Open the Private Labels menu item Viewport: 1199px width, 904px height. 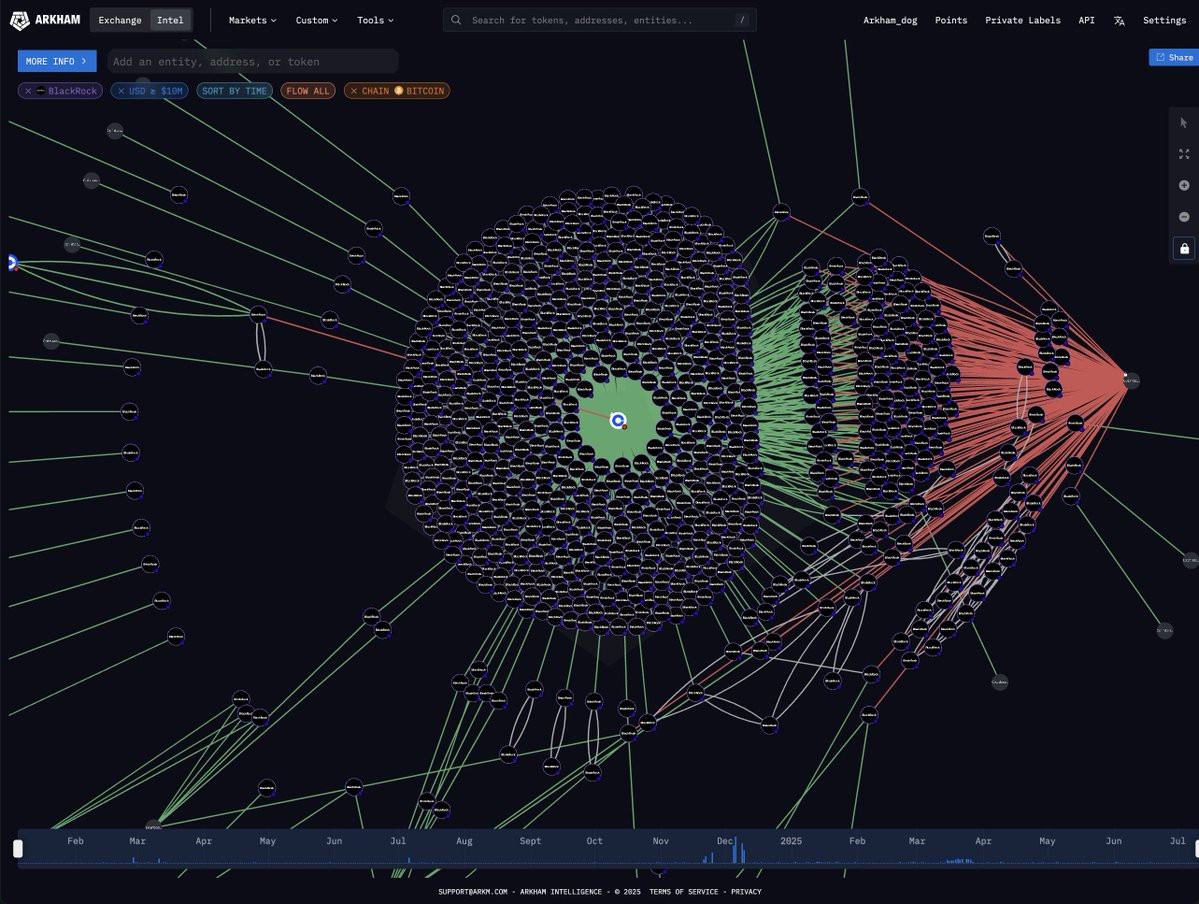(x=1022, y=20)
